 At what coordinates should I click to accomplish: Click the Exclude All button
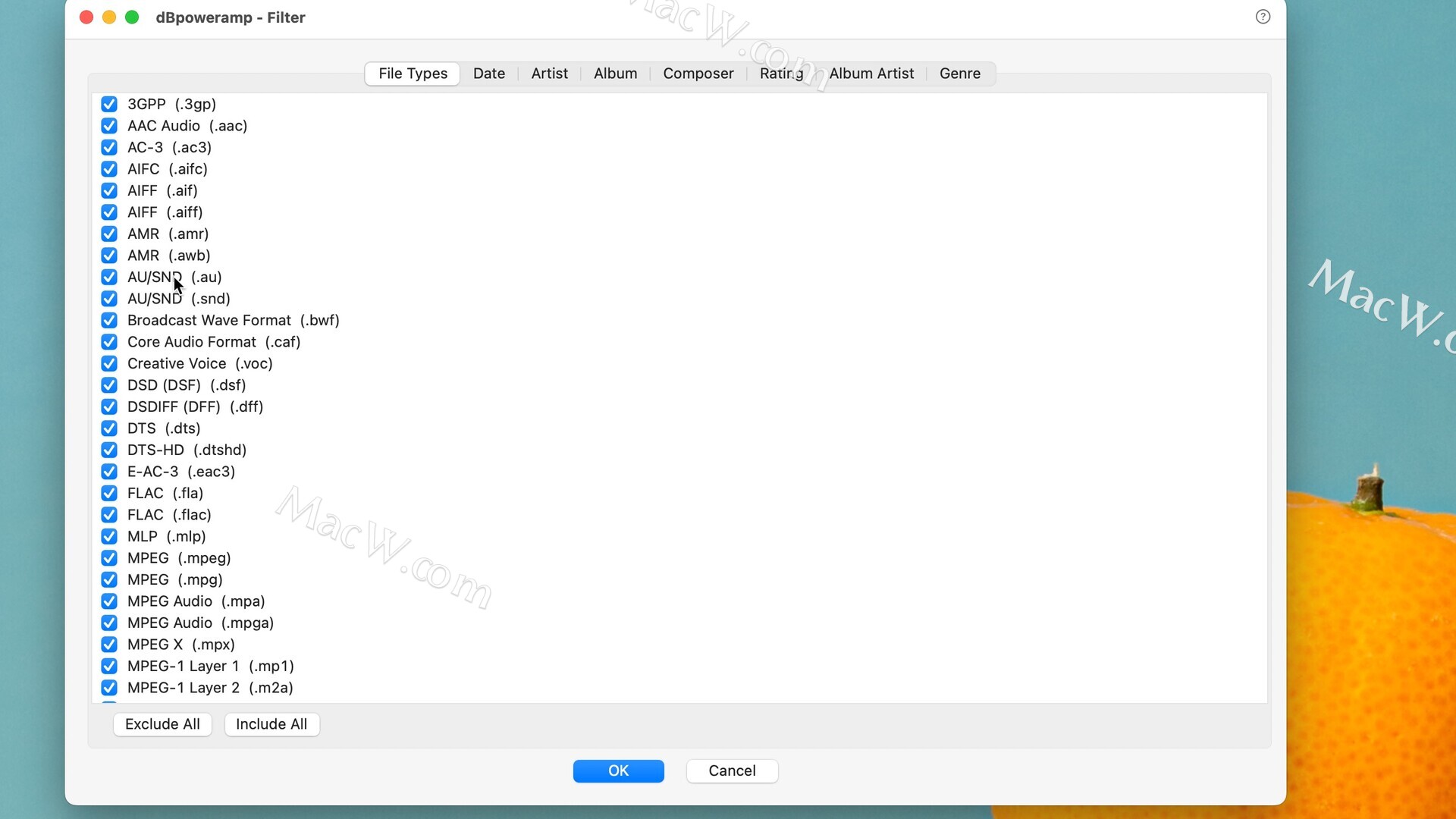[162, 724]
